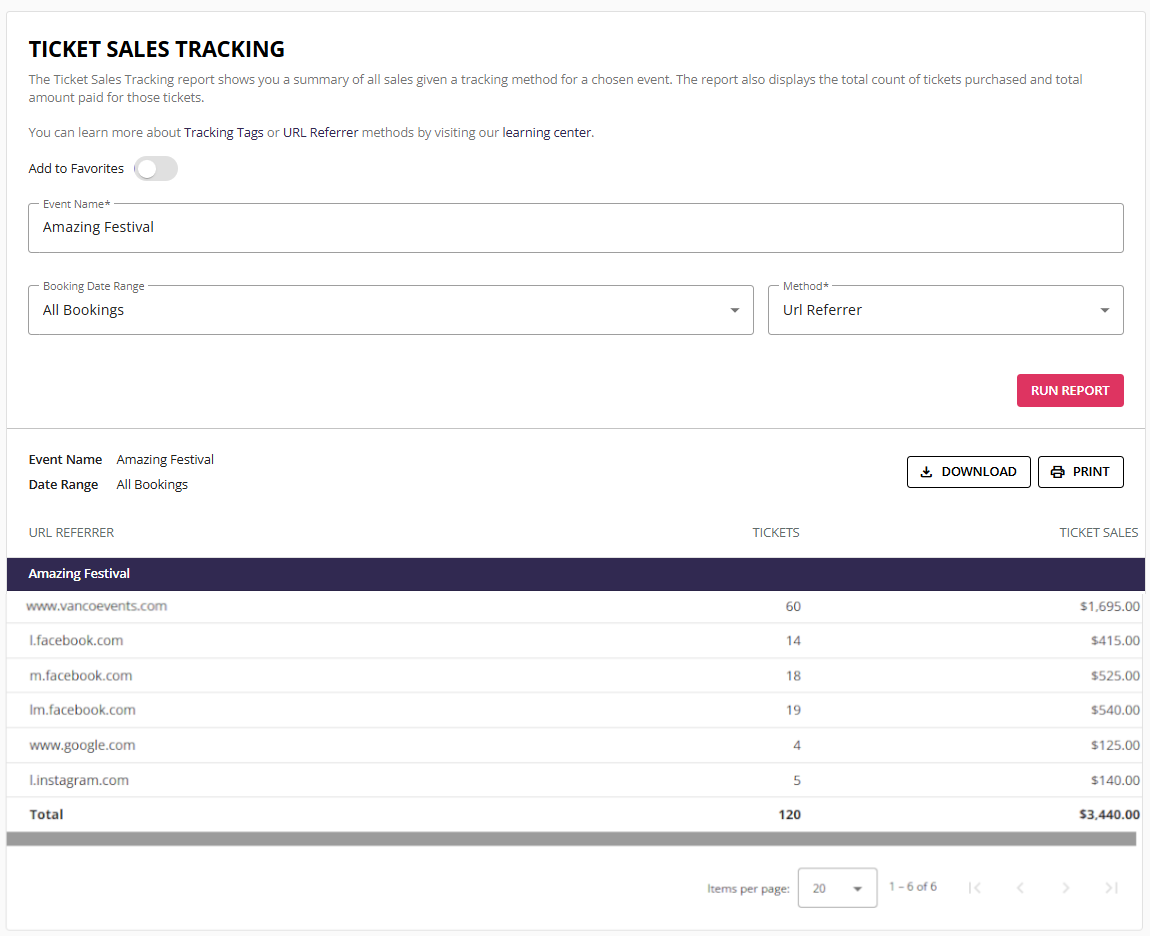Click the Download button
Screen dimensions: 1150x936
pyautogui.click(x=968, y=472)
